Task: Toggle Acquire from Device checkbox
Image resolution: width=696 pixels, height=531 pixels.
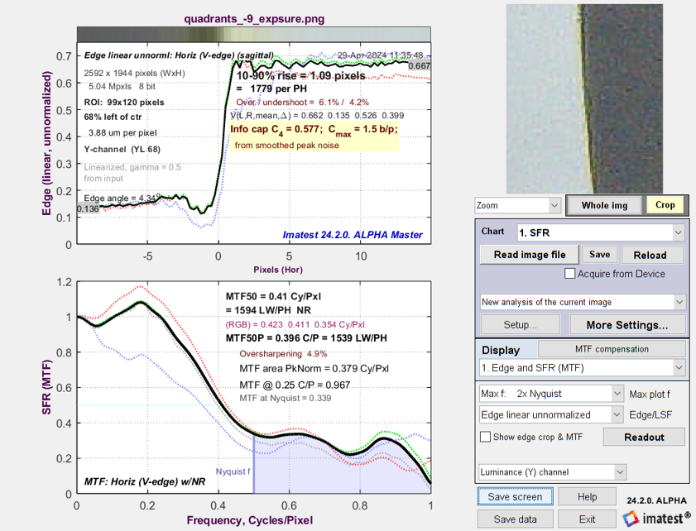Action: (x=570, y=273)
